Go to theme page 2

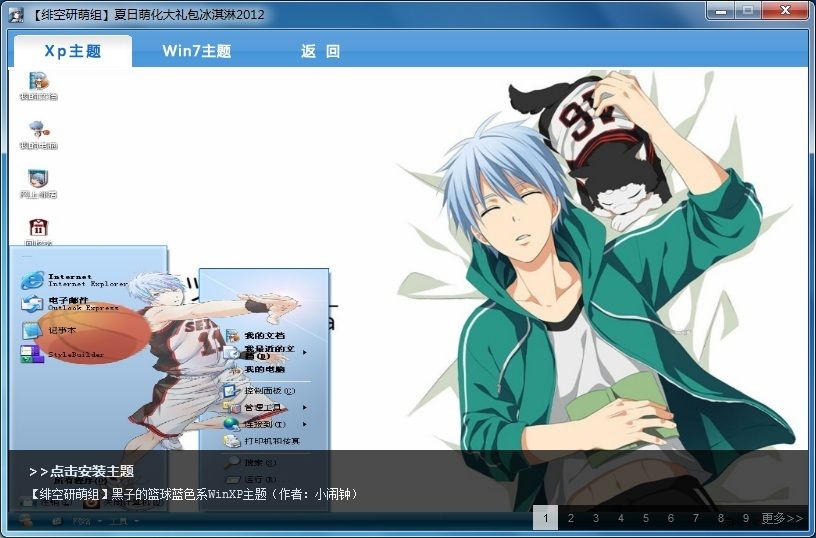571,518
